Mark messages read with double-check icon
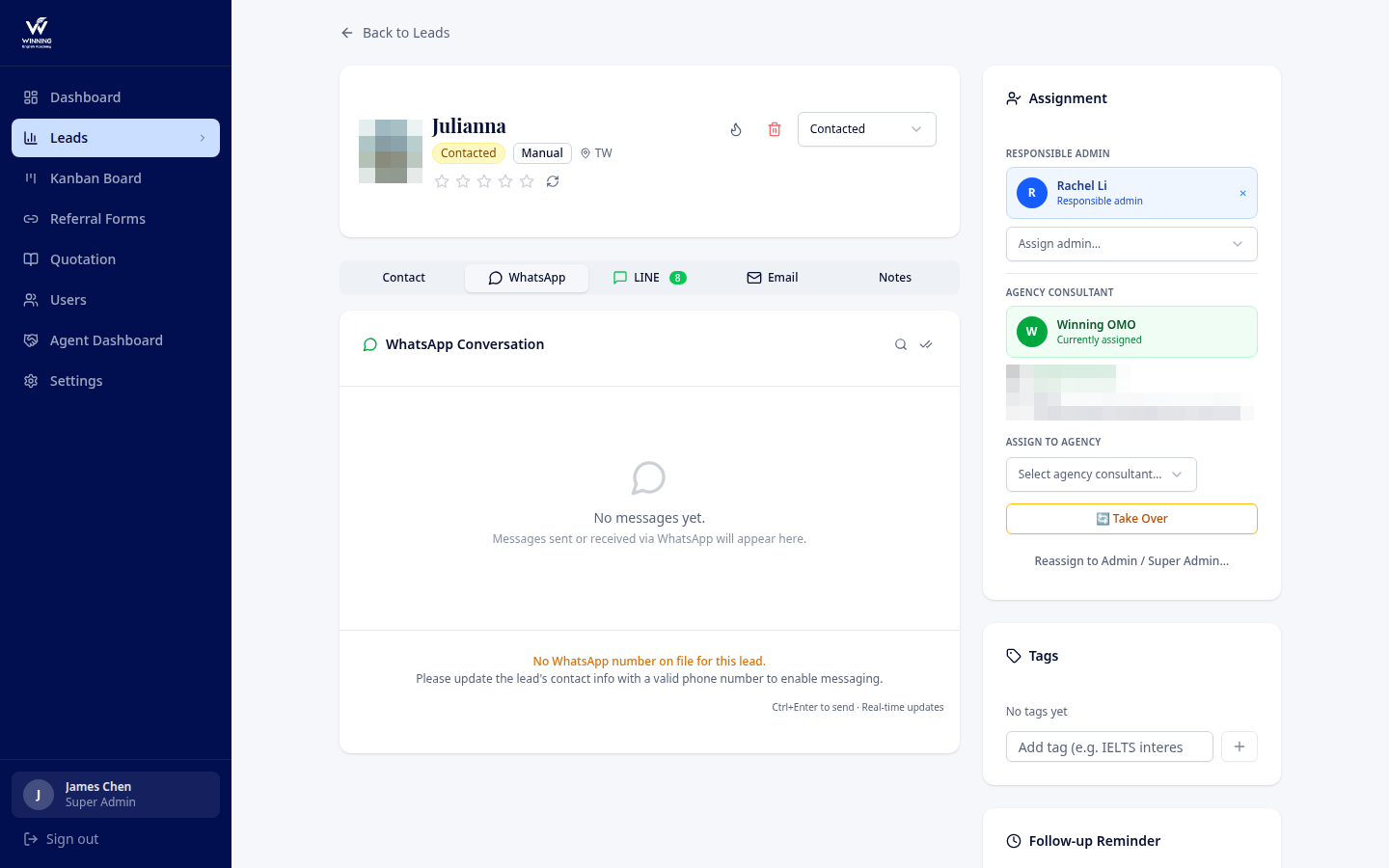 926,344
